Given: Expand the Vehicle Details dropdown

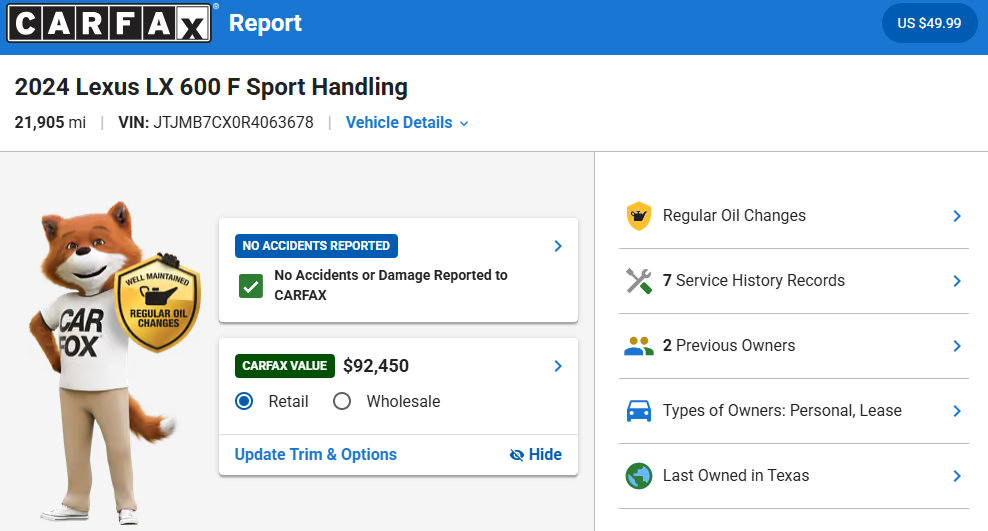Looking at the screenshot, I should click(x=407, y=122).
